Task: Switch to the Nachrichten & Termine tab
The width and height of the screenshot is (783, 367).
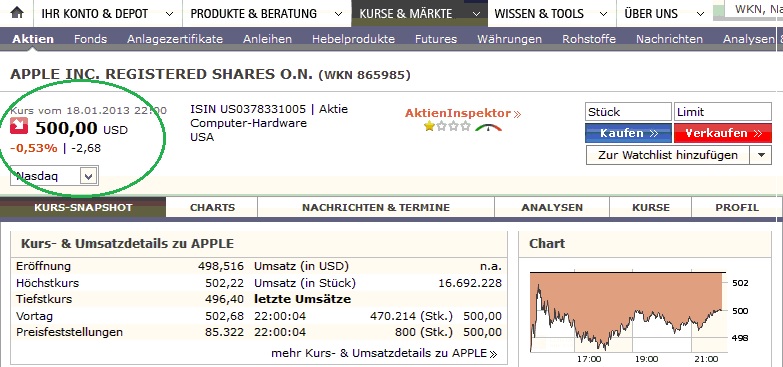Action: click(376, 207)
